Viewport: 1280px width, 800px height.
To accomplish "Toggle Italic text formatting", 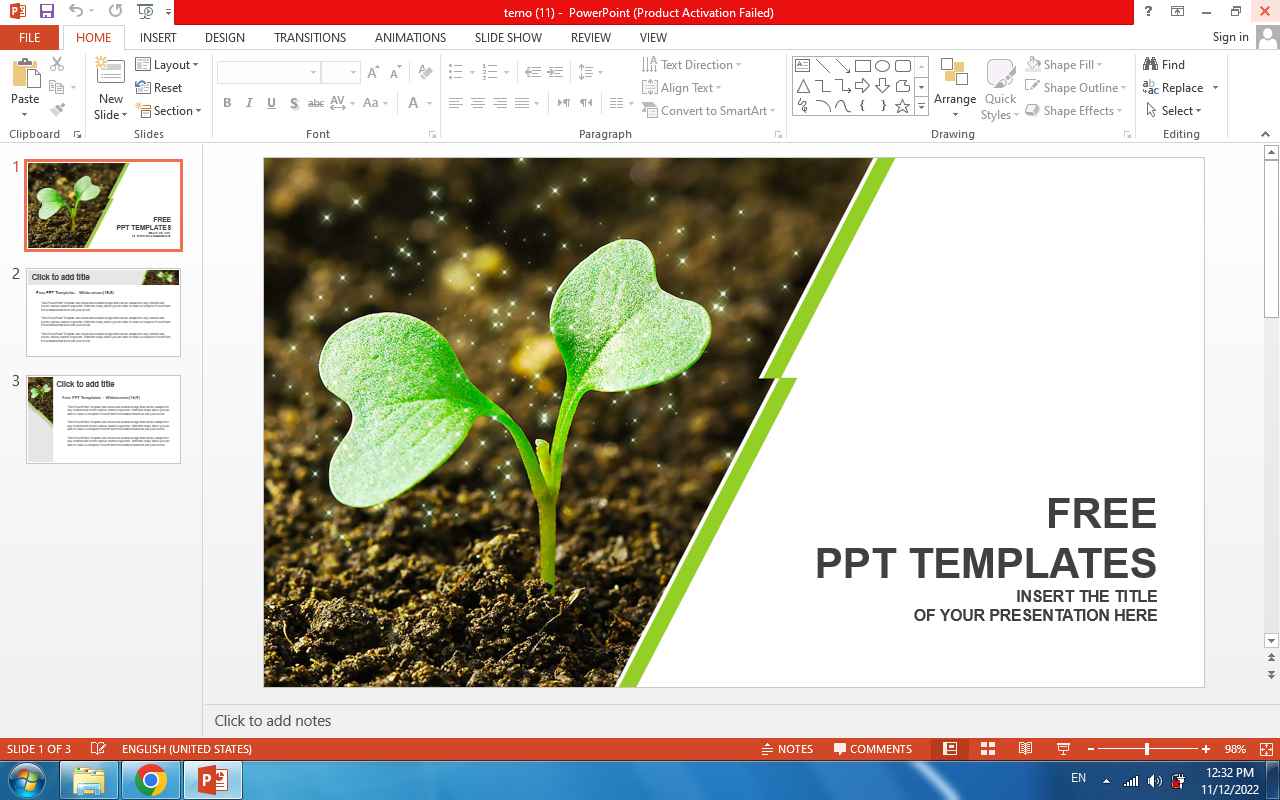I will (249, 103).
